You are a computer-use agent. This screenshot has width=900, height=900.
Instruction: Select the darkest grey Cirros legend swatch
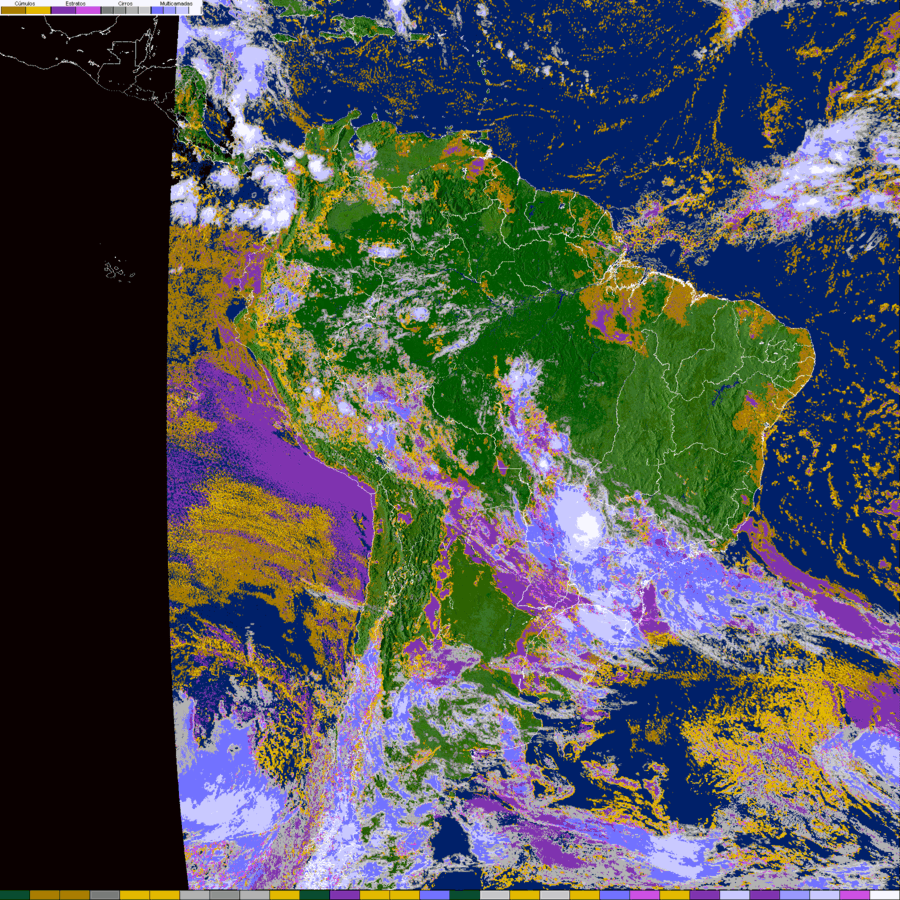(x=107, y=10)
